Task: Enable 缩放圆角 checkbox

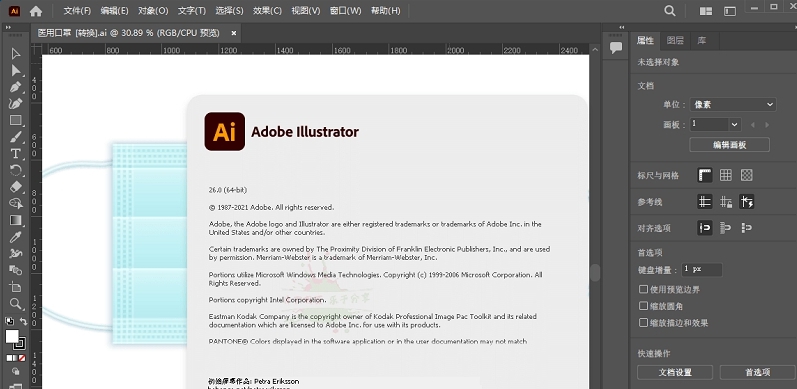Action: click(643, 306)
